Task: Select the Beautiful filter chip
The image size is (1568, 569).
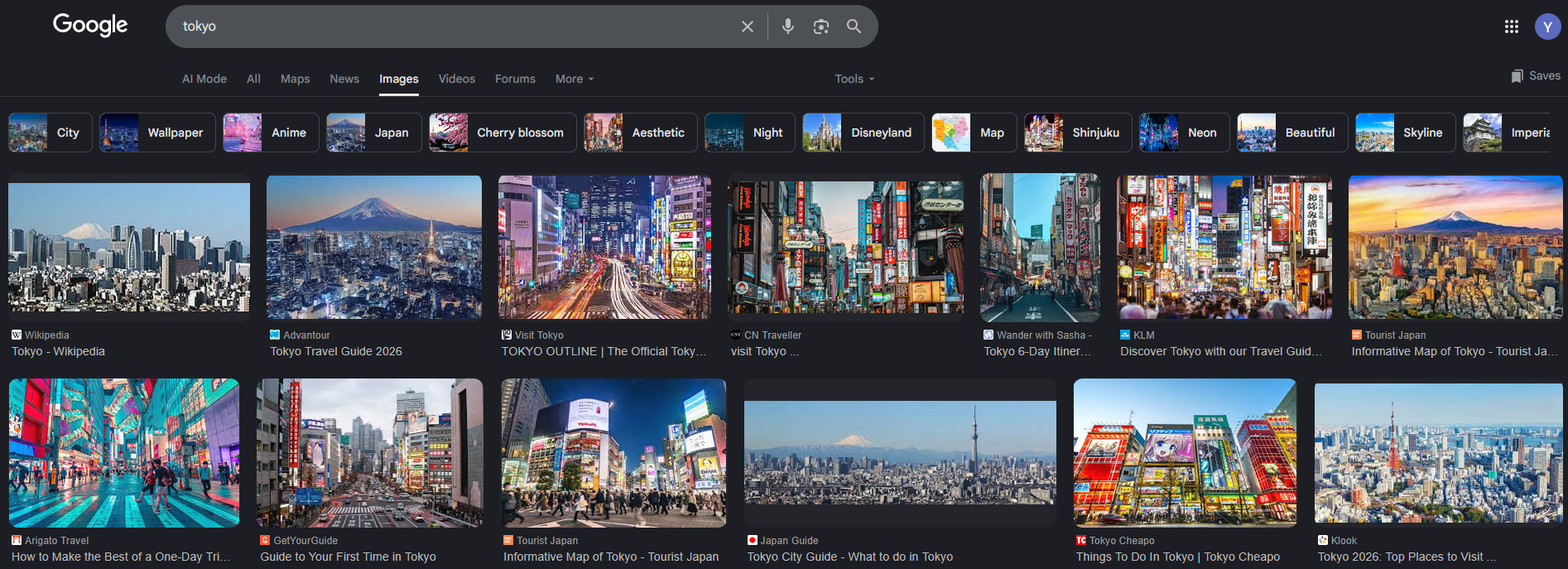Action: (1292, 133)
